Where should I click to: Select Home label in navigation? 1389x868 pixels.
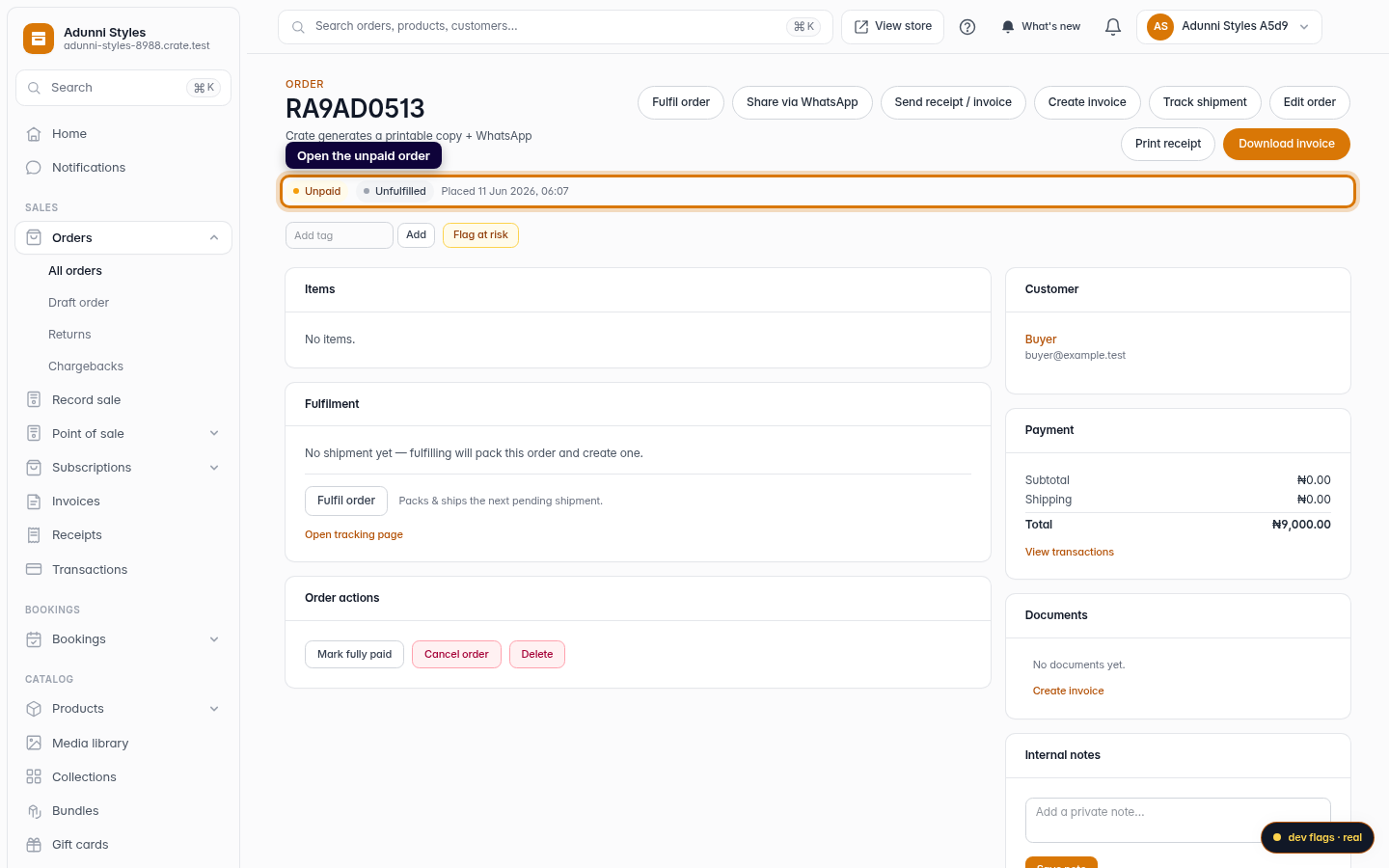(69, 134)
